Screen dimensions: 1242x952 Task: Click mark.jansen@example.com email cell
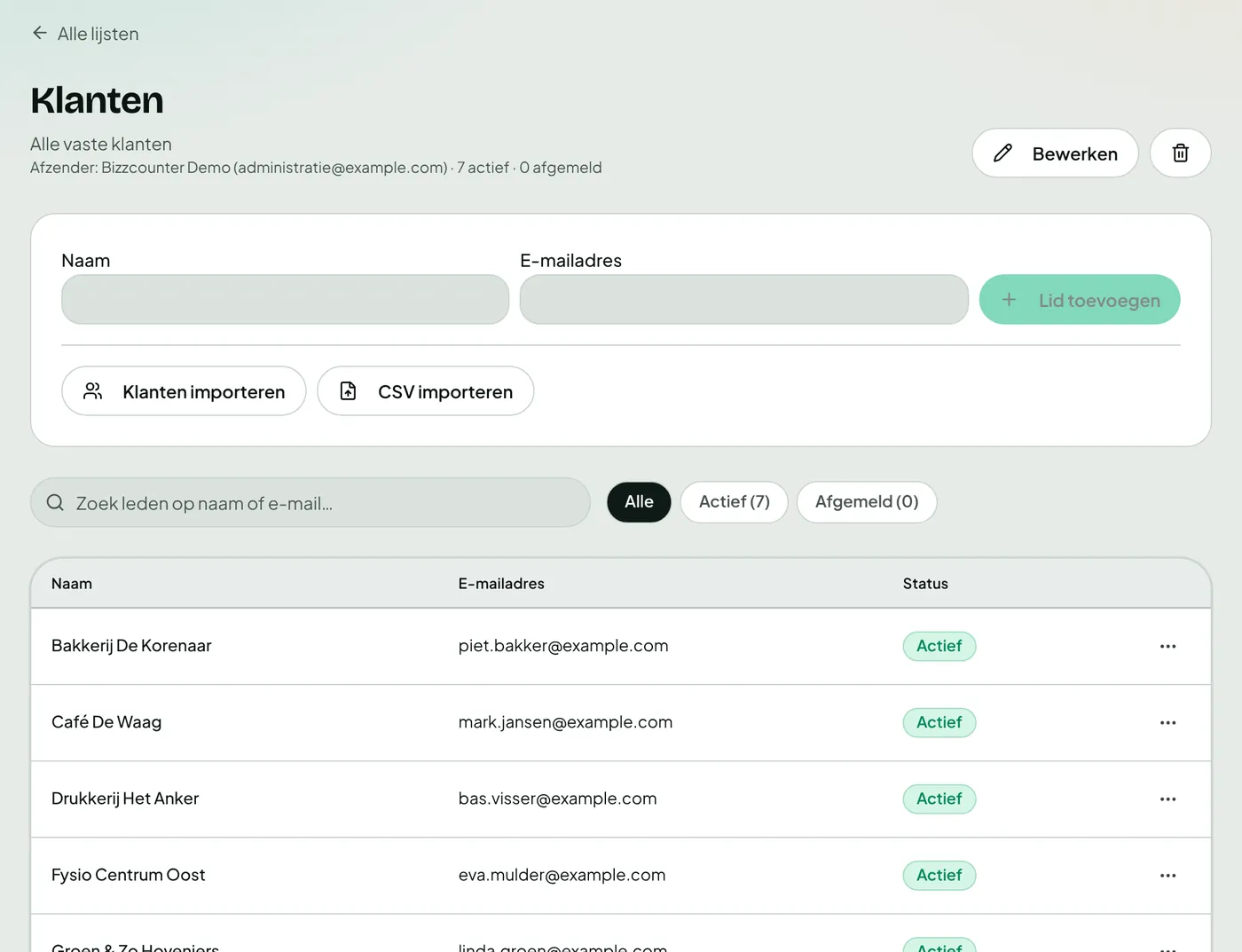coord(565,722)
